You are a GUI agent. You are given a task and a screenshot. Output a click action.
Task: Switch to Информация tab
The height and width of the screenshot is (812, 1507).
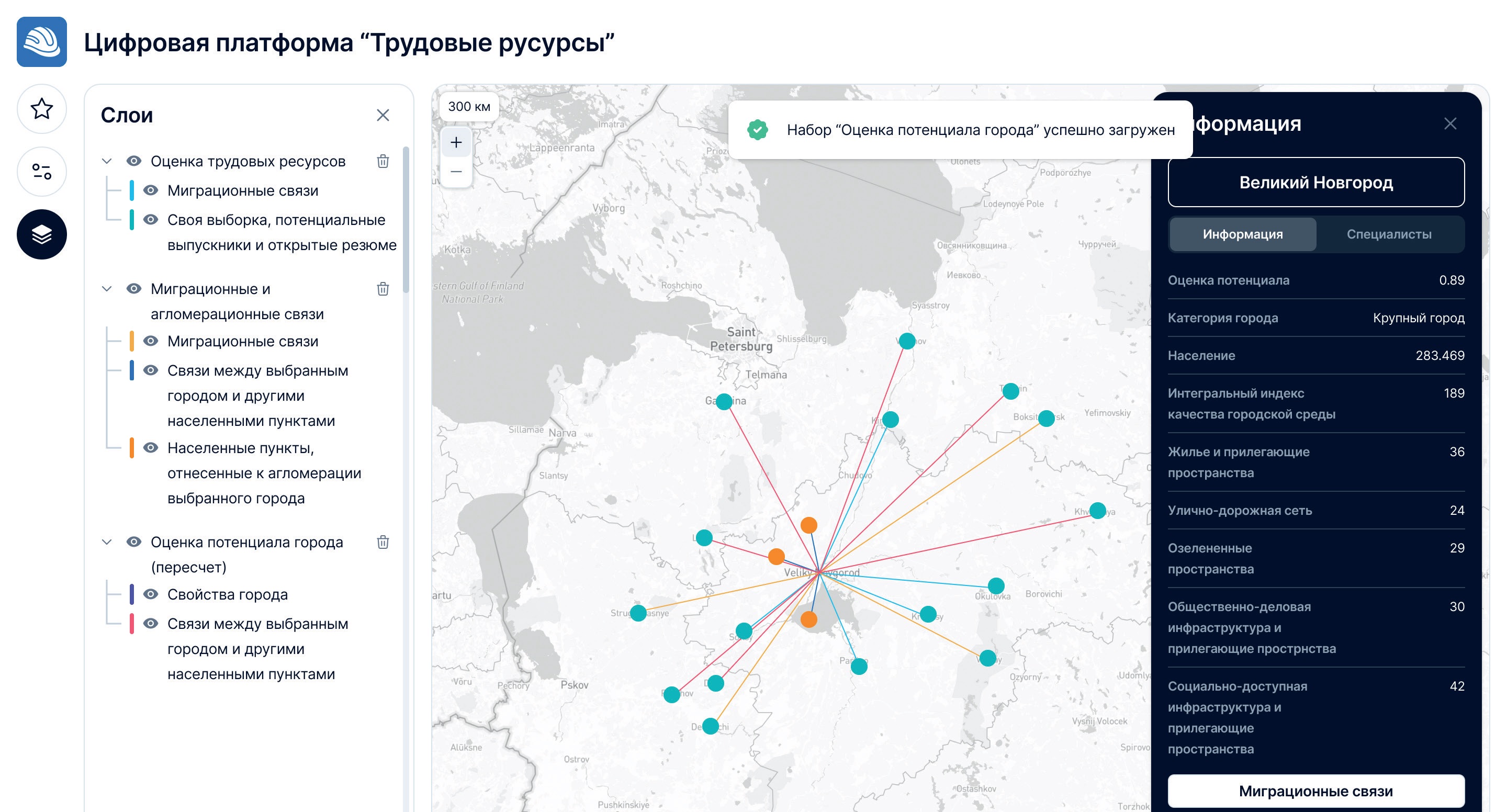coord(1243,234)
